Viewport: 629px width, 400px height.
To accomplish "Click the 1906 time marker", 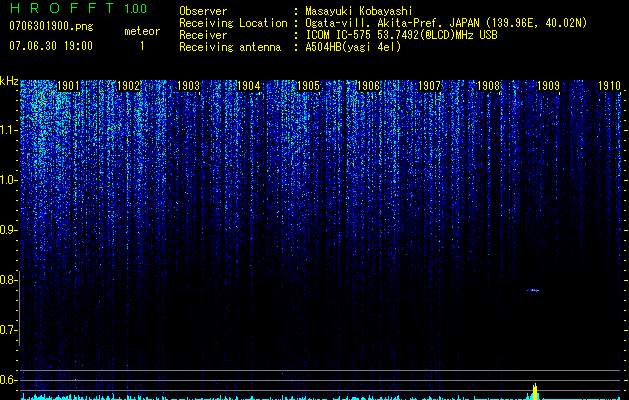I will (369, 86).
